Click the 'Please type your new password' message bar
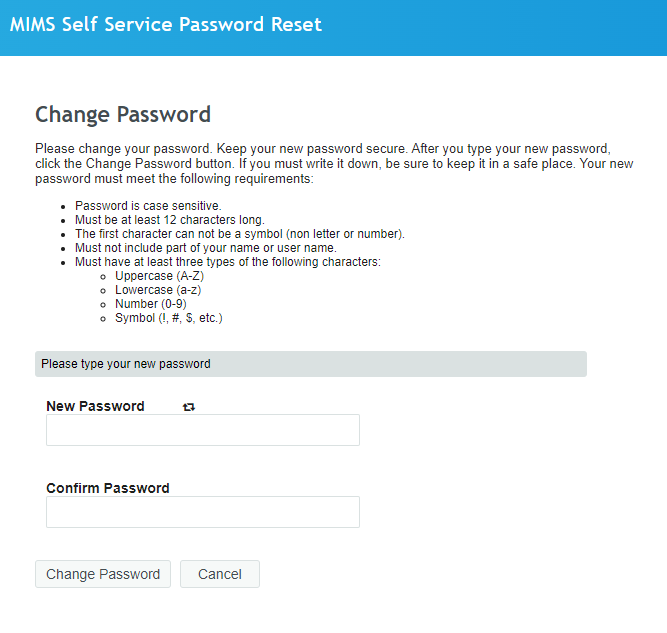 pyautogui.click(x=310, y=364)
